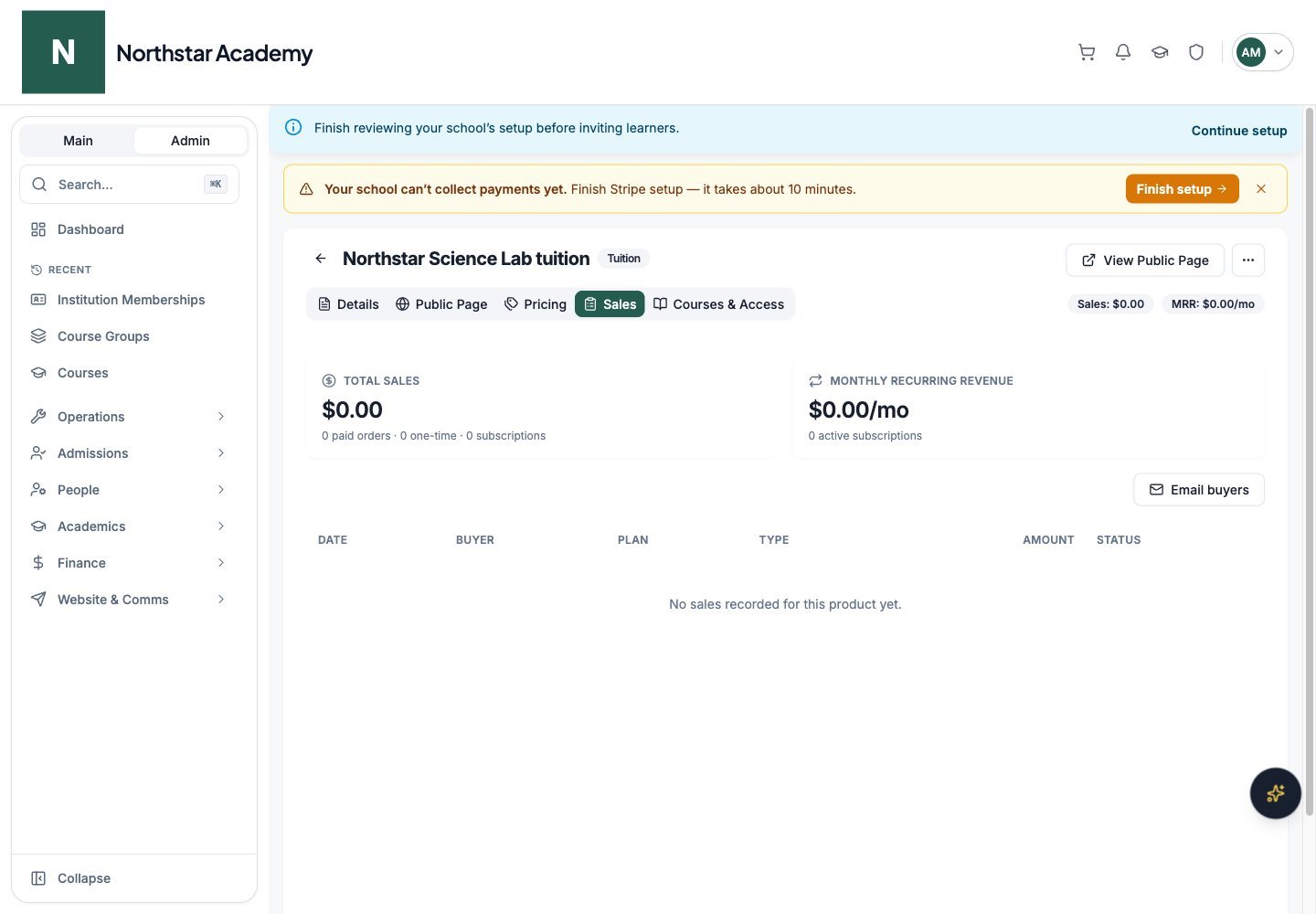Expand the Finance sidebar section
Viewport: 1316px width, 914px height.
(x=129, y=563)
